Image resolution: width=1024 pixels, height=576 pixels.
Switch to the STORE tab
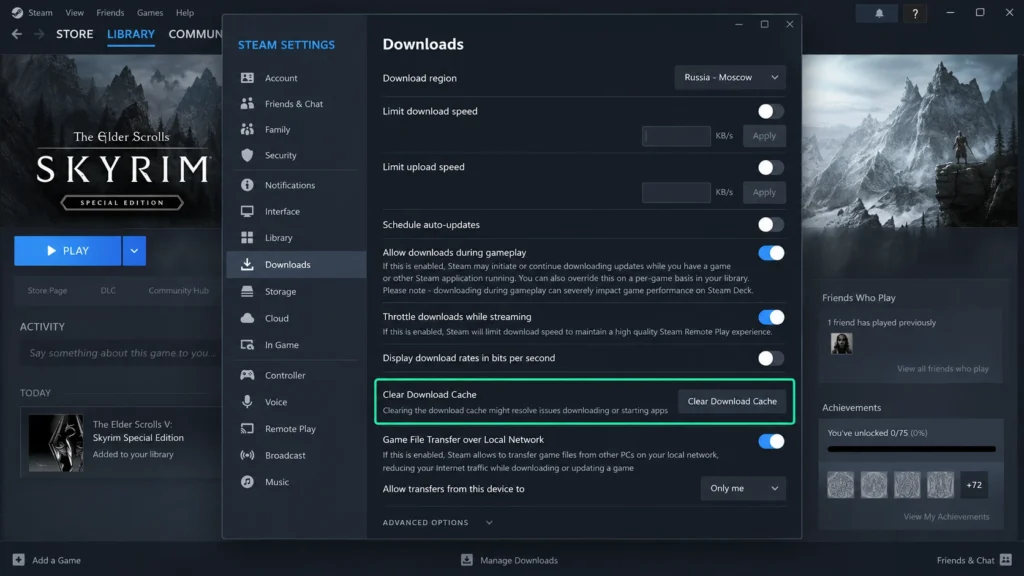(74, 34)
